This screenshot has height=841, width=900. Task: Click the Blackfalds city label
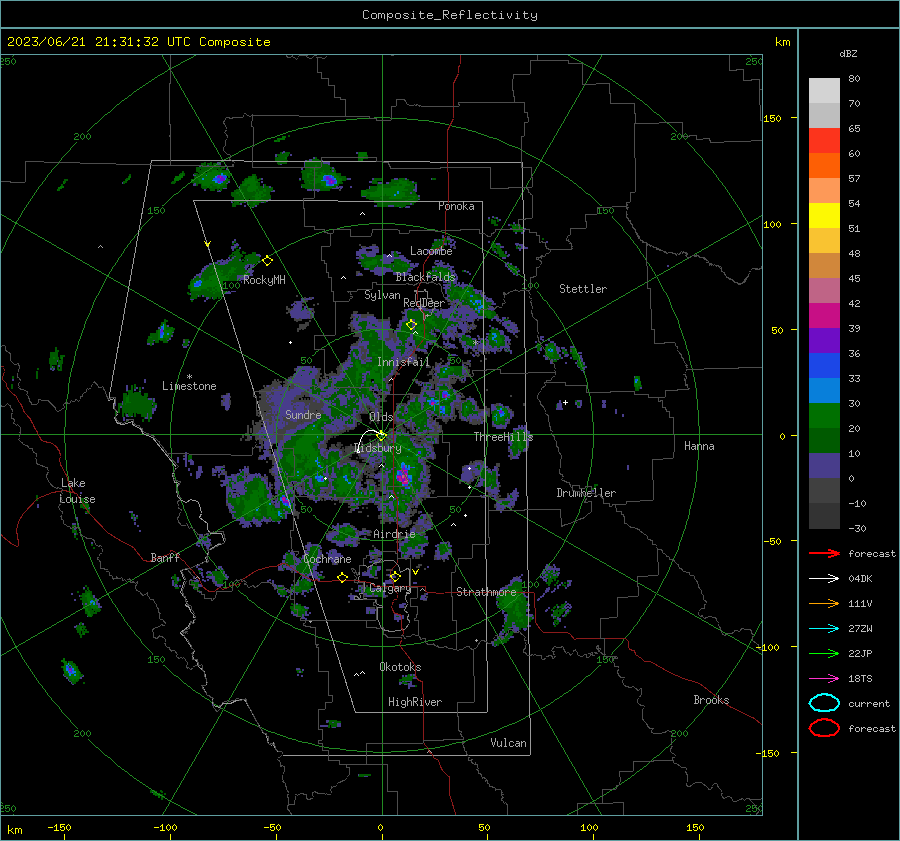425,277
